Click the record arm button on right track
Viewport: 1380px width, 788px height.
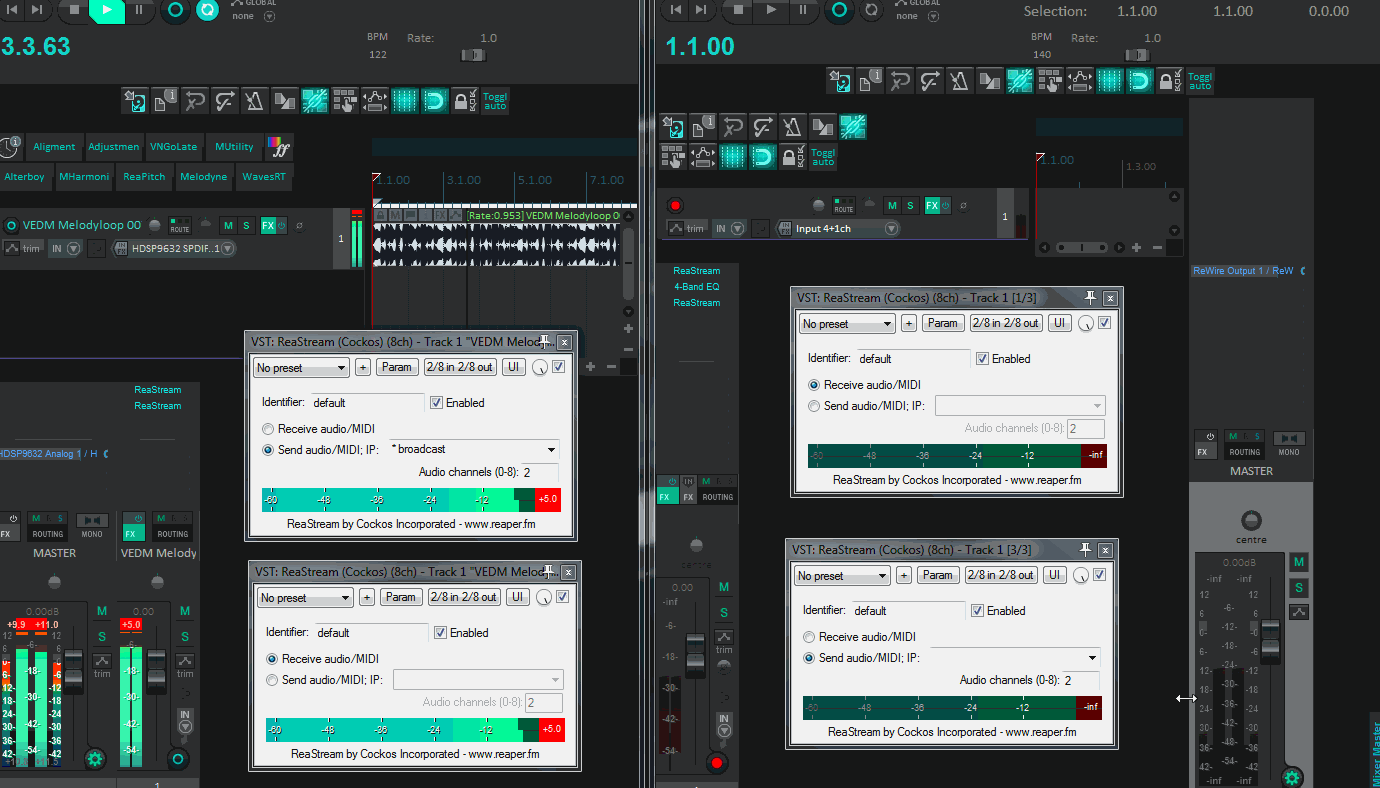675,205
